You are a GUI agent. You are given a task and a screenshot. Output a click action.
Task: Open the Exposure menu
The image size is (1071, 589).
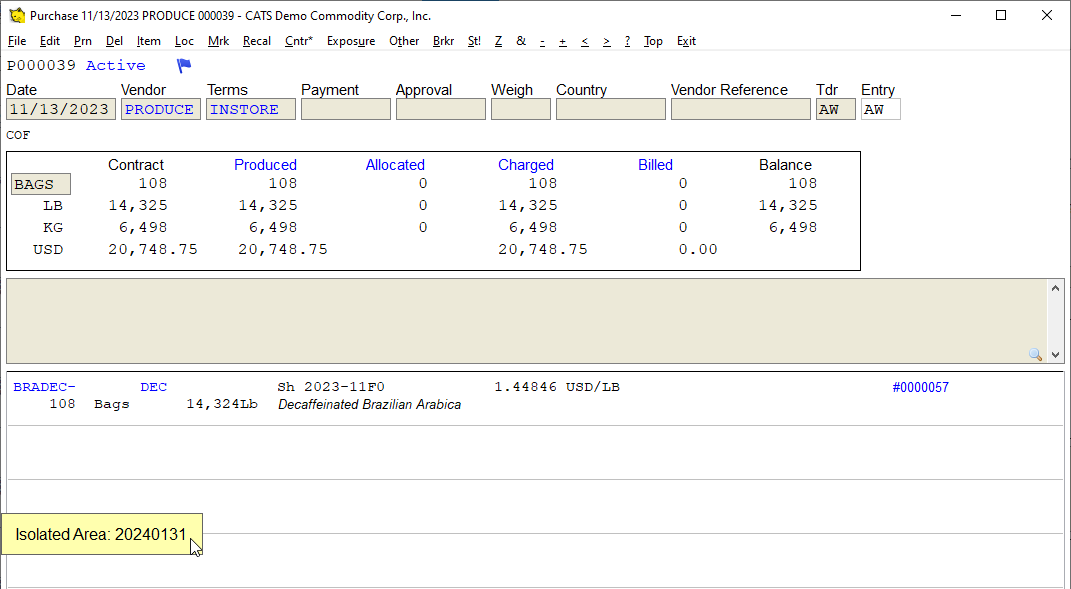coord(351,41)
